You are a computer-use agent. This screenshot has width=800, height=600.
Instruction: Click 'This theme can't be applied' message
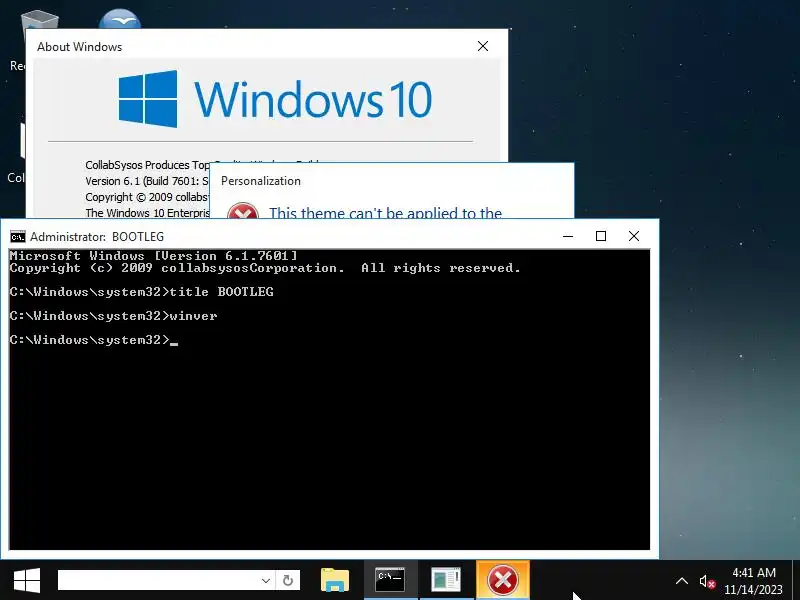coord(385,212)
